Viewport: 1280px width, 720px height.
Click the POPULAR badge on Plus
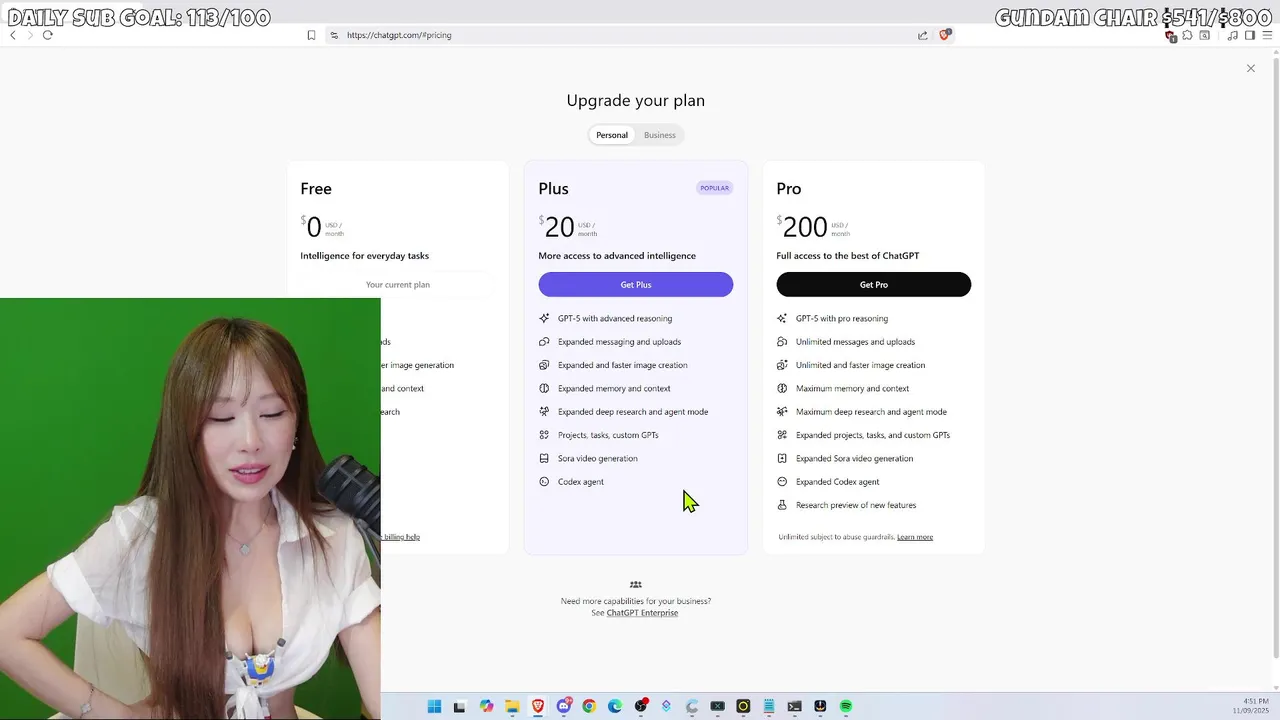(714, 188)
